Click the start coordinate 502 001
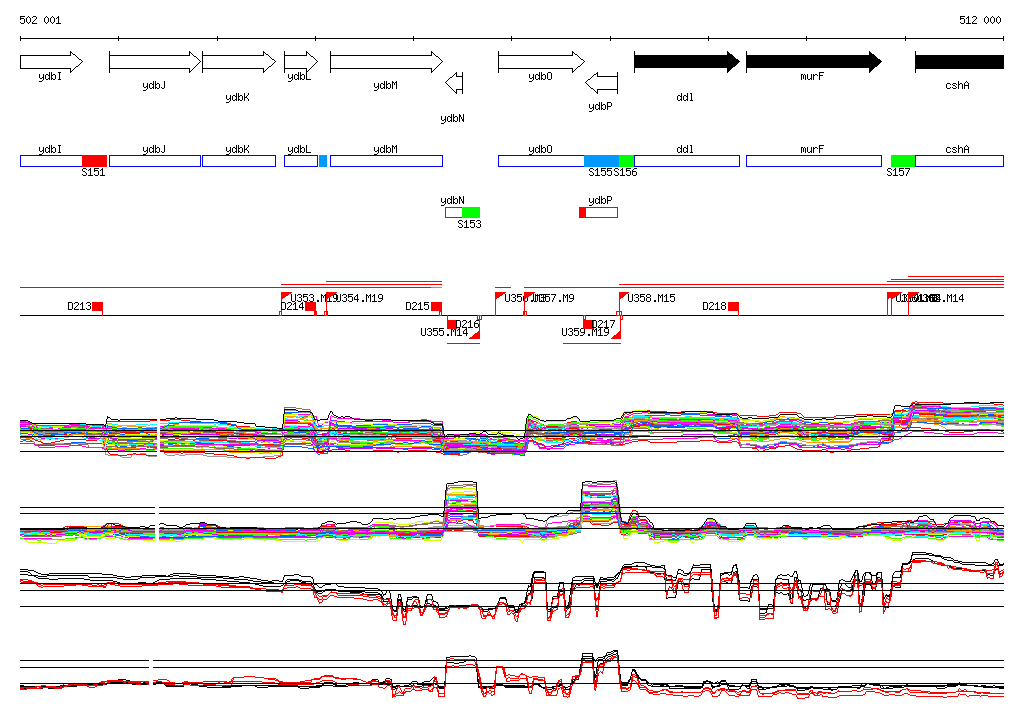The image size is (1024, 714). 40,20
